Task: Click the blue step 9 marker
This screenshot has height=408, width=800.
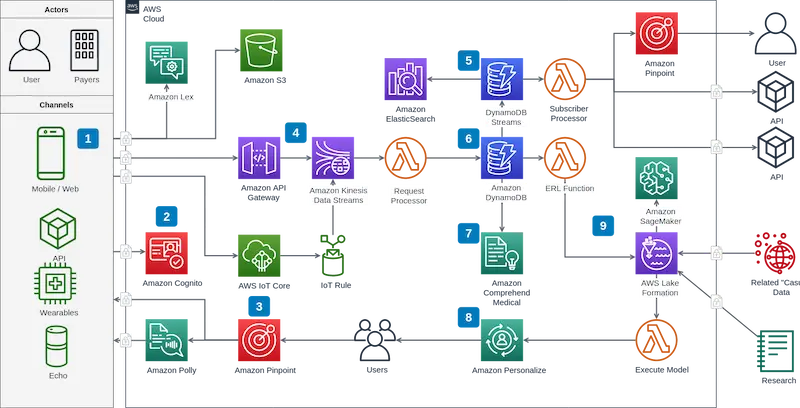Action: click(603, 225)
